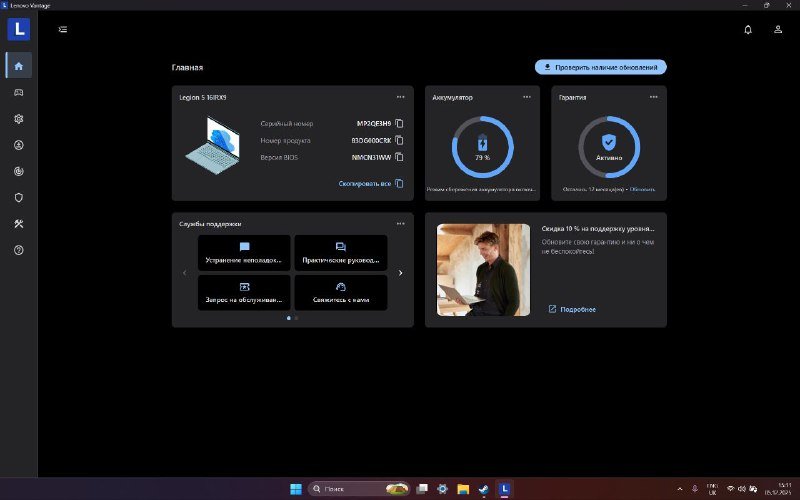Image resolution: width=800 pixels, height=500 pixels.
Task: Click the battery 79 % circular indicator
Action: click(483, 147)
